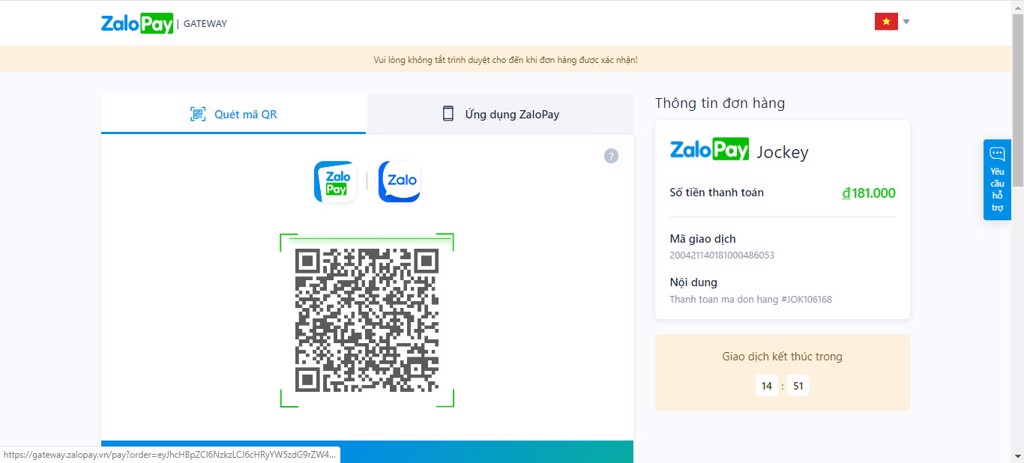Click the QR scan icon in tab
Image resolution: width=1024 pixels, height=463 pixels.
click(x=198, y=114)
